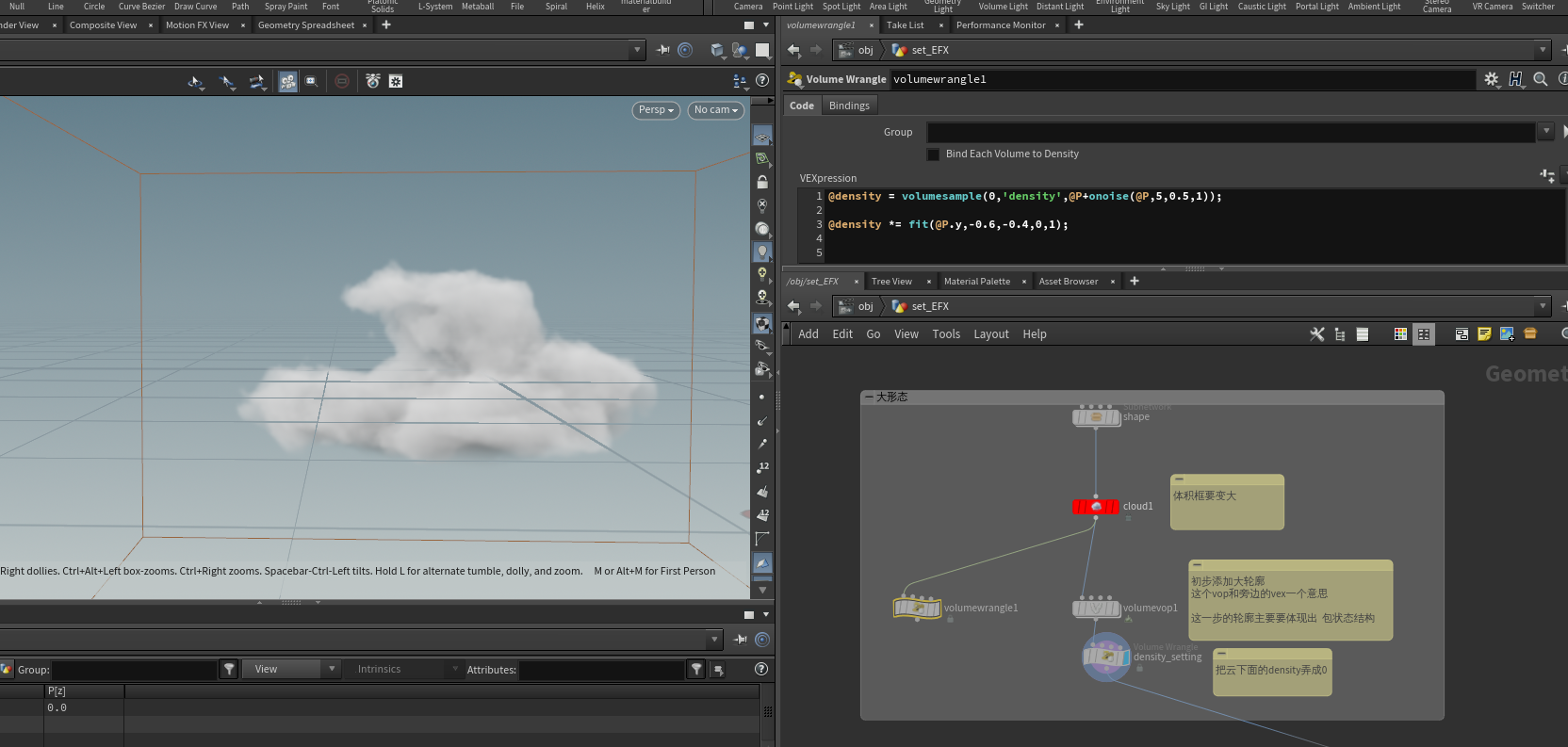Click the viewport lock padlock icon
Image resolution: width=1568 pixels, height=747 pixels.
click(762, 182)
